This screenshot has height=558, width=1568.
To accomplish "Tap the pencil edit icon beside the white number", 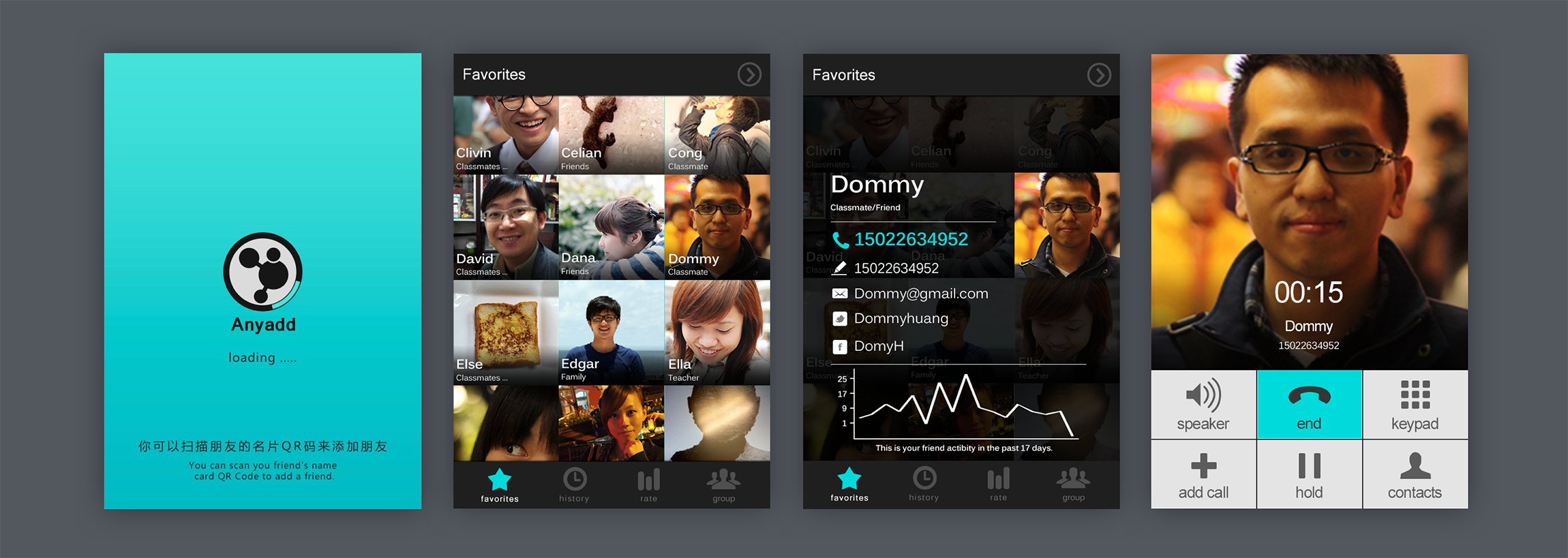I will [x=839, y=268].
